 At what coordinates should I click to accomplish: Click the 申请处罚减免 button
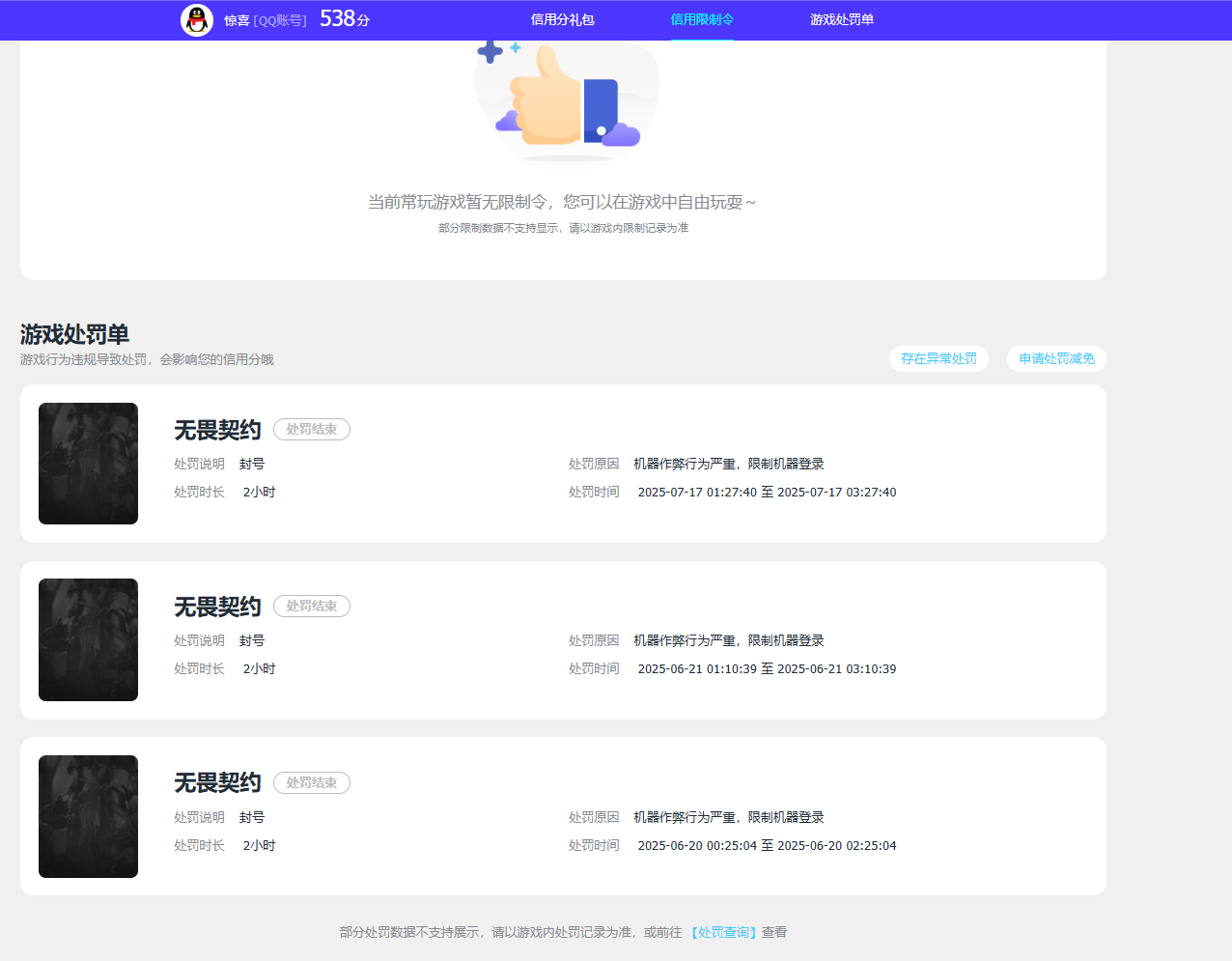[1056, 358]
